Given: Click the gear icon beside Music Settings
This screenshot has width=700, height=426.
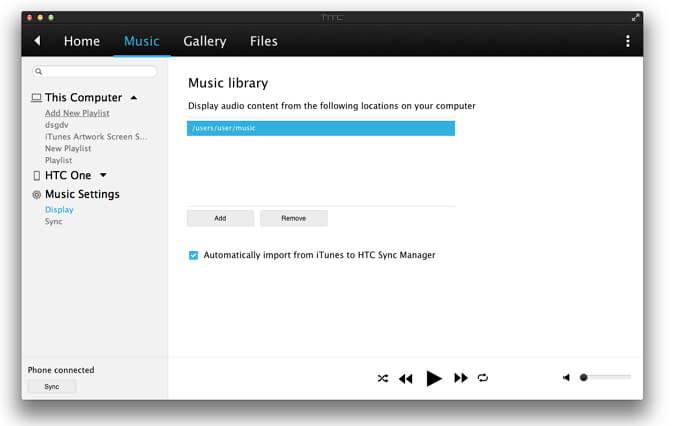Looking at the screenshot, I should pos(37,194).
